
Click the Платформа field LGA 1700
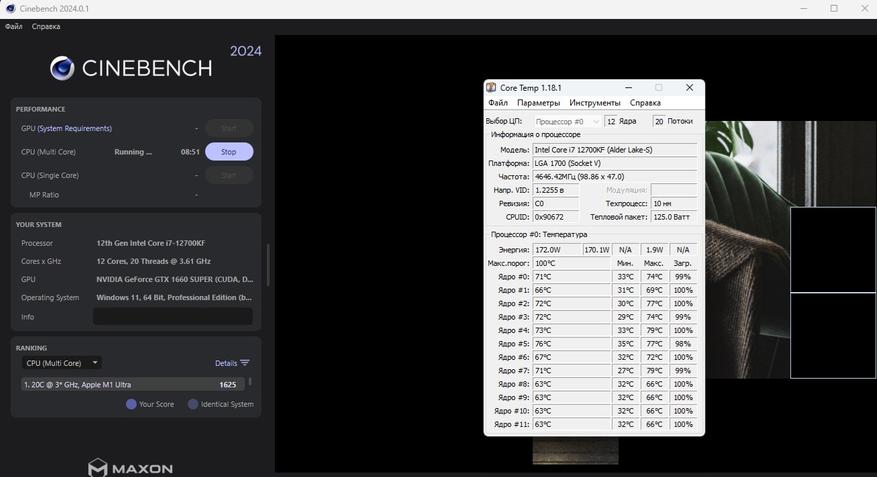[x=615, y=163]
